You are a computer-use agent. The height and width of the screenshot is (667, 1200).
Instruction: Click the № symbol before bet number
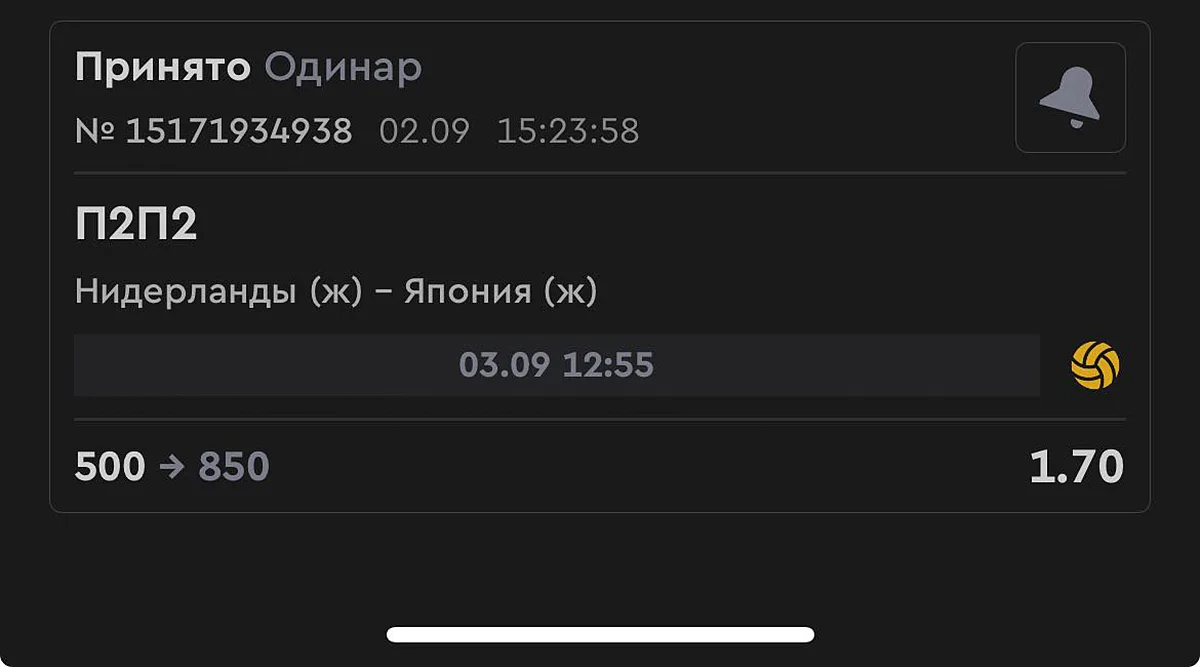pos(95,131)
